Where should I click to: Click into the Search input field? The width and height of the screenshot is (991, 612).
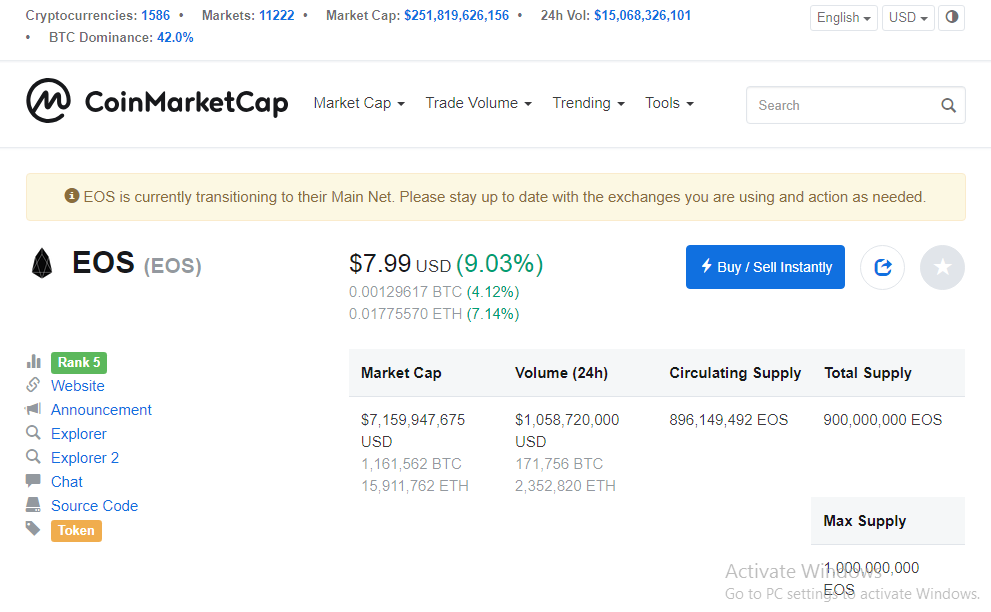click(856, 105)
